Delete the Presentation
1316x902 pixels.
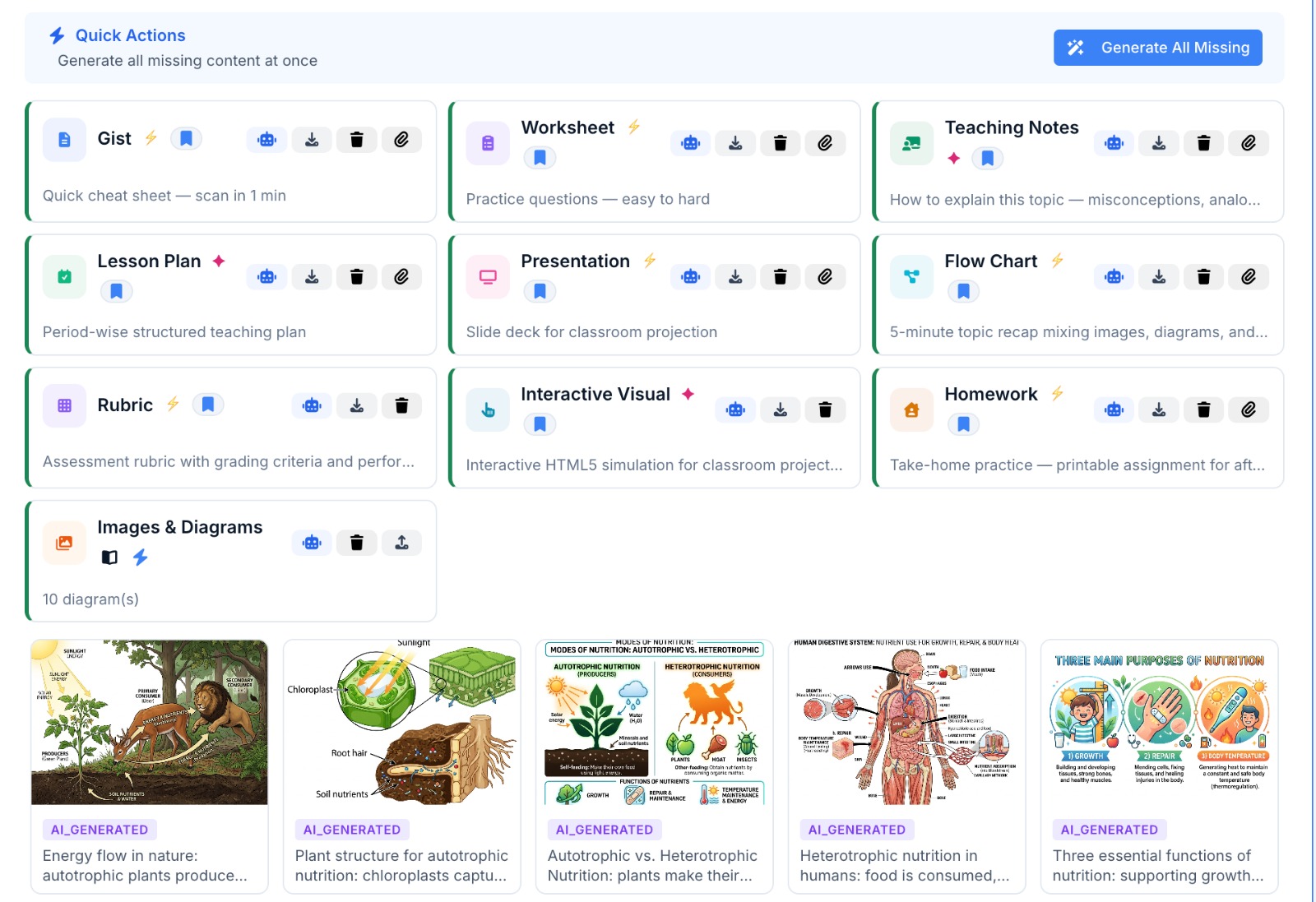pos(781,276)
